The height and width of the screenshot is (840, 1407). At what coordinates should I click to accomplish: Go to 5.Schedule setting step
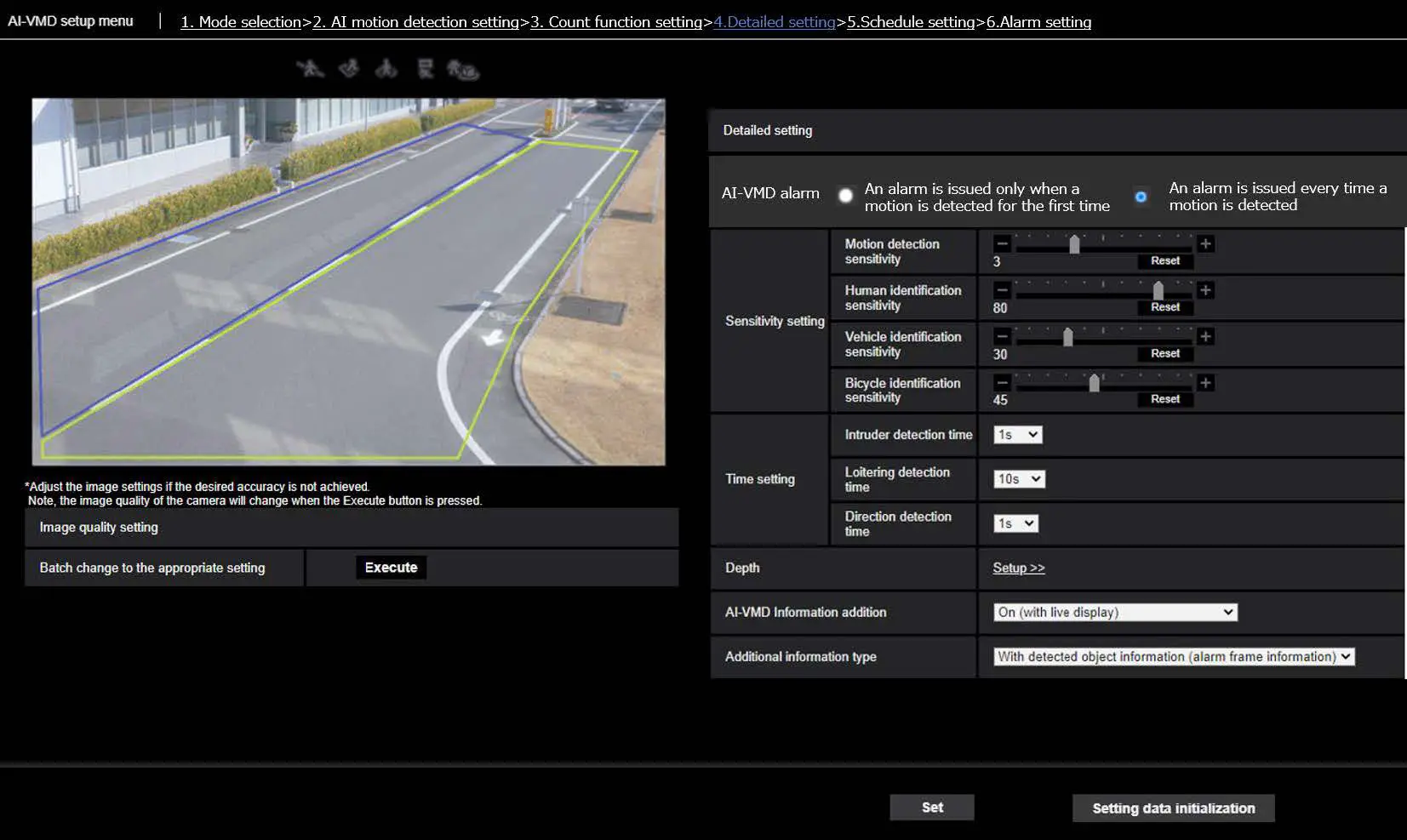[910, 22]
